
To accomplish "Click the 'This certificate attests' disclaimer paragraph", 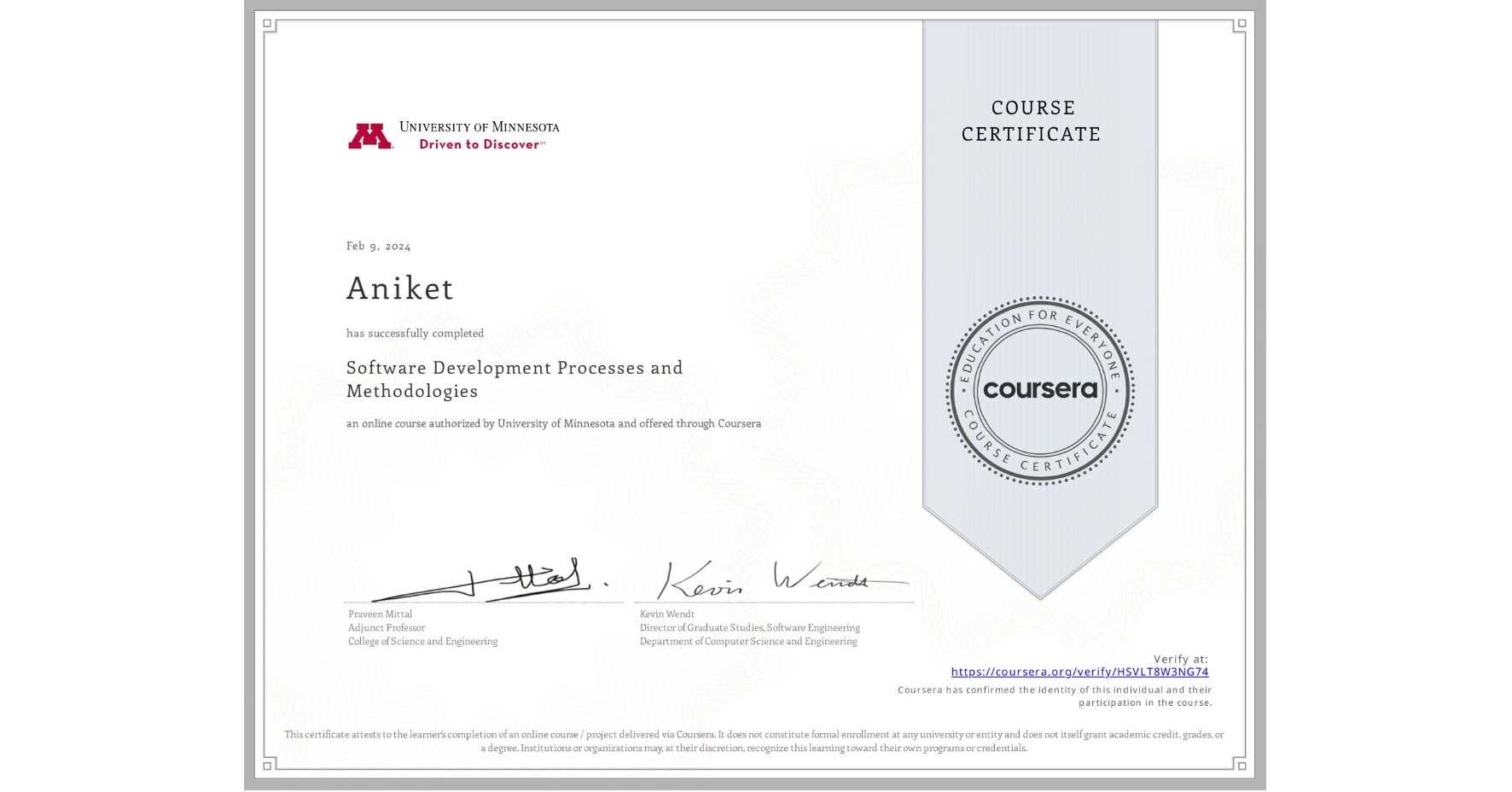I will [754, 741].
